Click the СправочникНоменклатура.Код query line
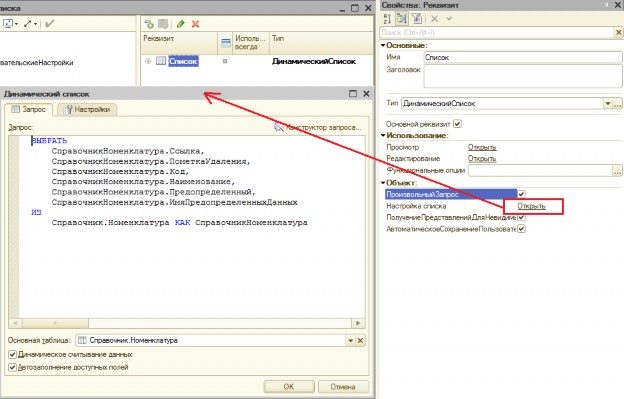This screenshot has height=399, width=624. pos(120,171)
